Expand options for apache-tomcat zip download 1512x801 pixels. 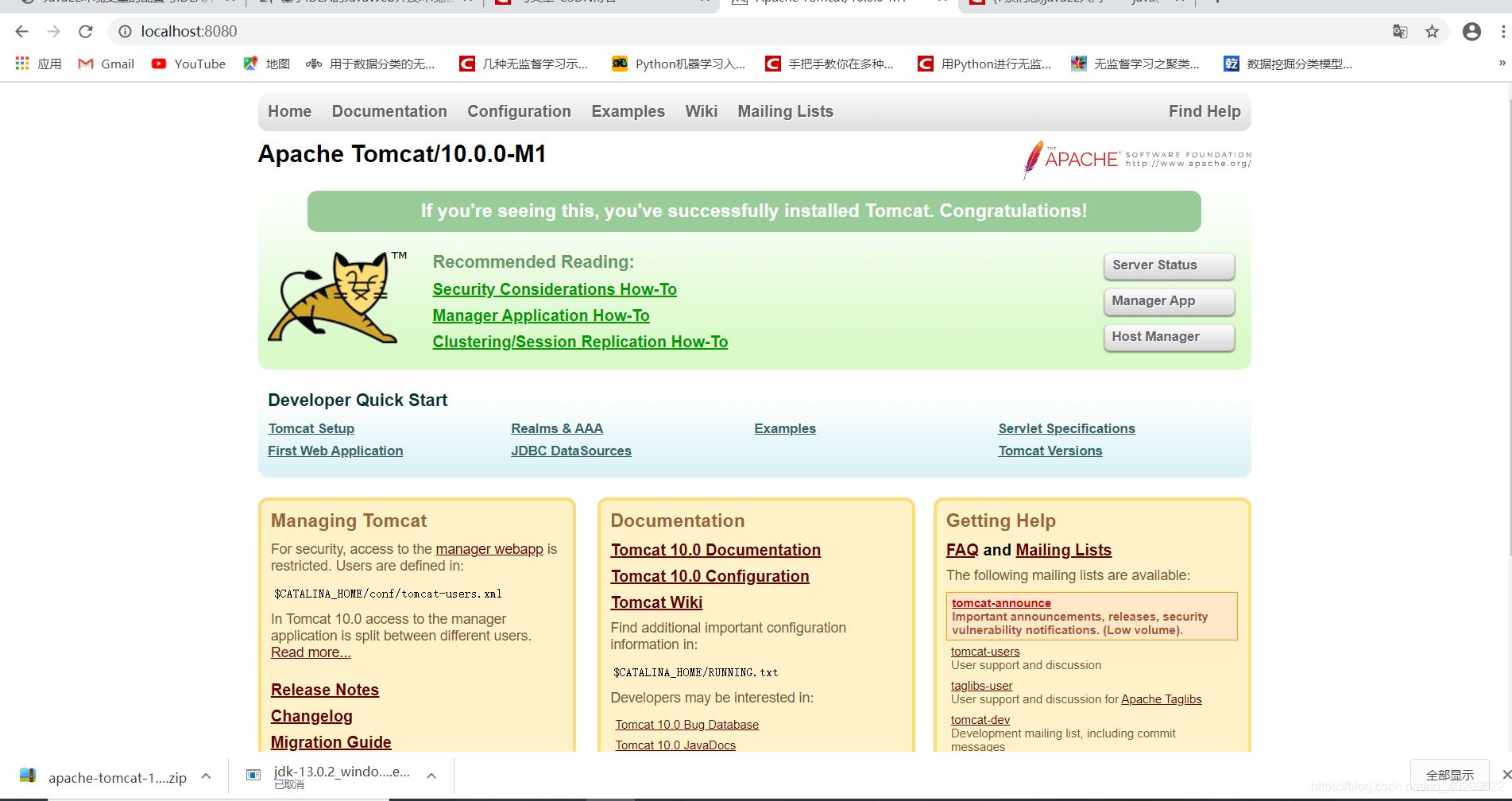206,776
